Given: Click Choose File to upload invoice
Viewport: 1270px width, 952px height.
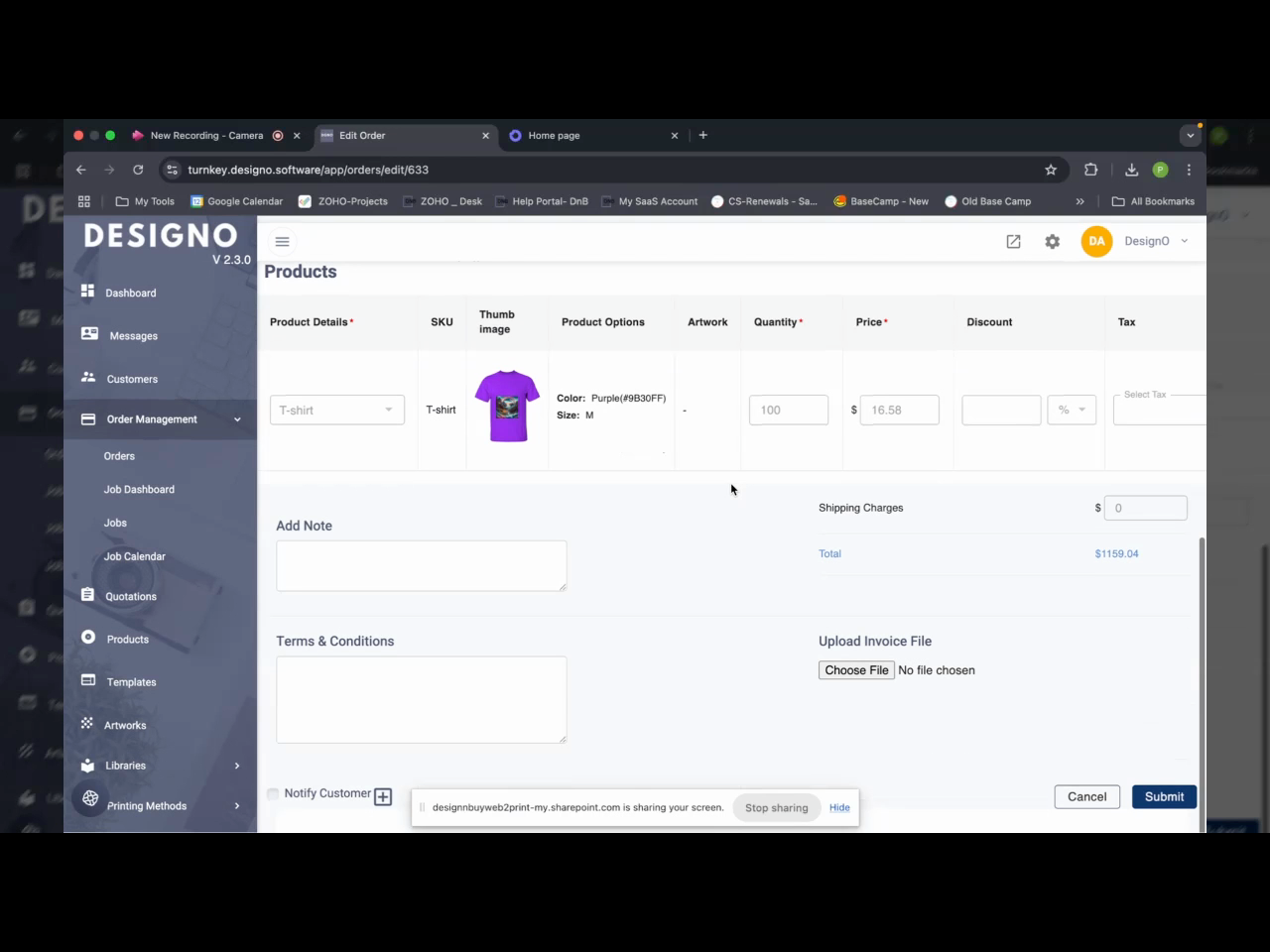Looking at the screenshot, I should point(856,670).
